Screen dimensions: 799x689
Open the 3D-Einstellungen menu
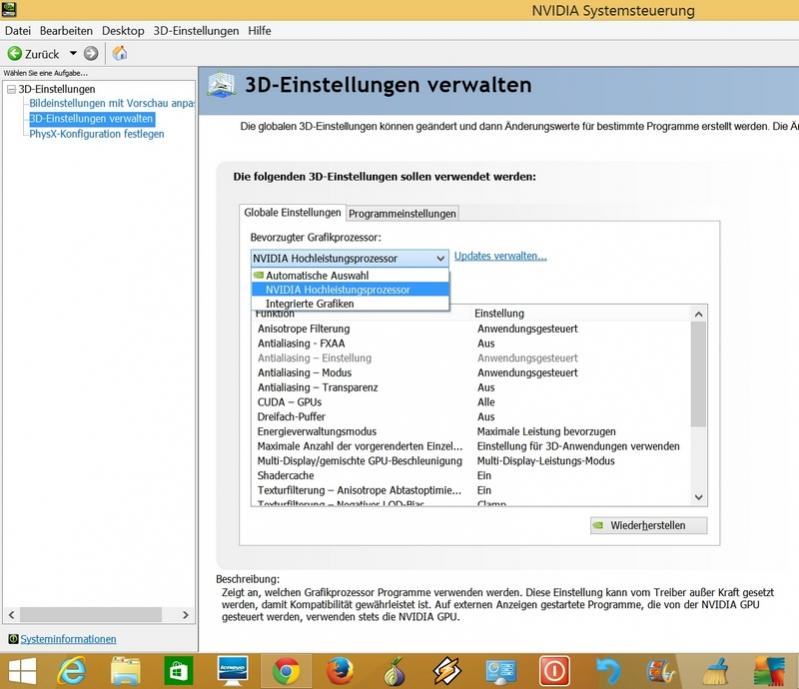coord(196,31)
